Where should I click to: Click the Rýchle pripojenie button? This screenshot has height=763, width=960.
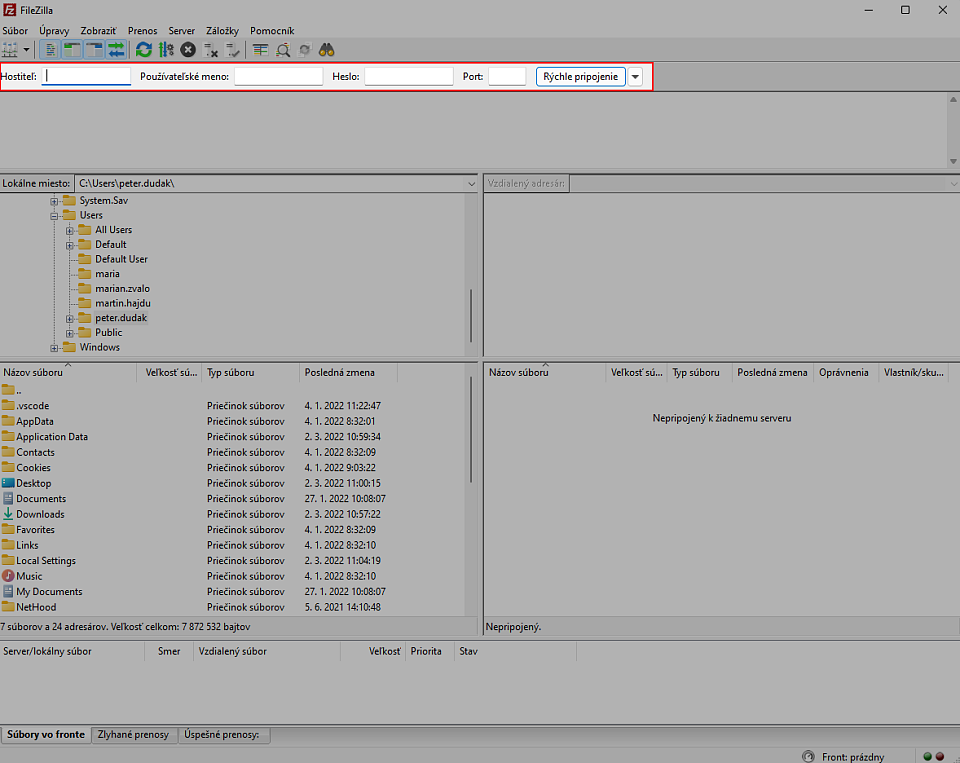point(580,77)
